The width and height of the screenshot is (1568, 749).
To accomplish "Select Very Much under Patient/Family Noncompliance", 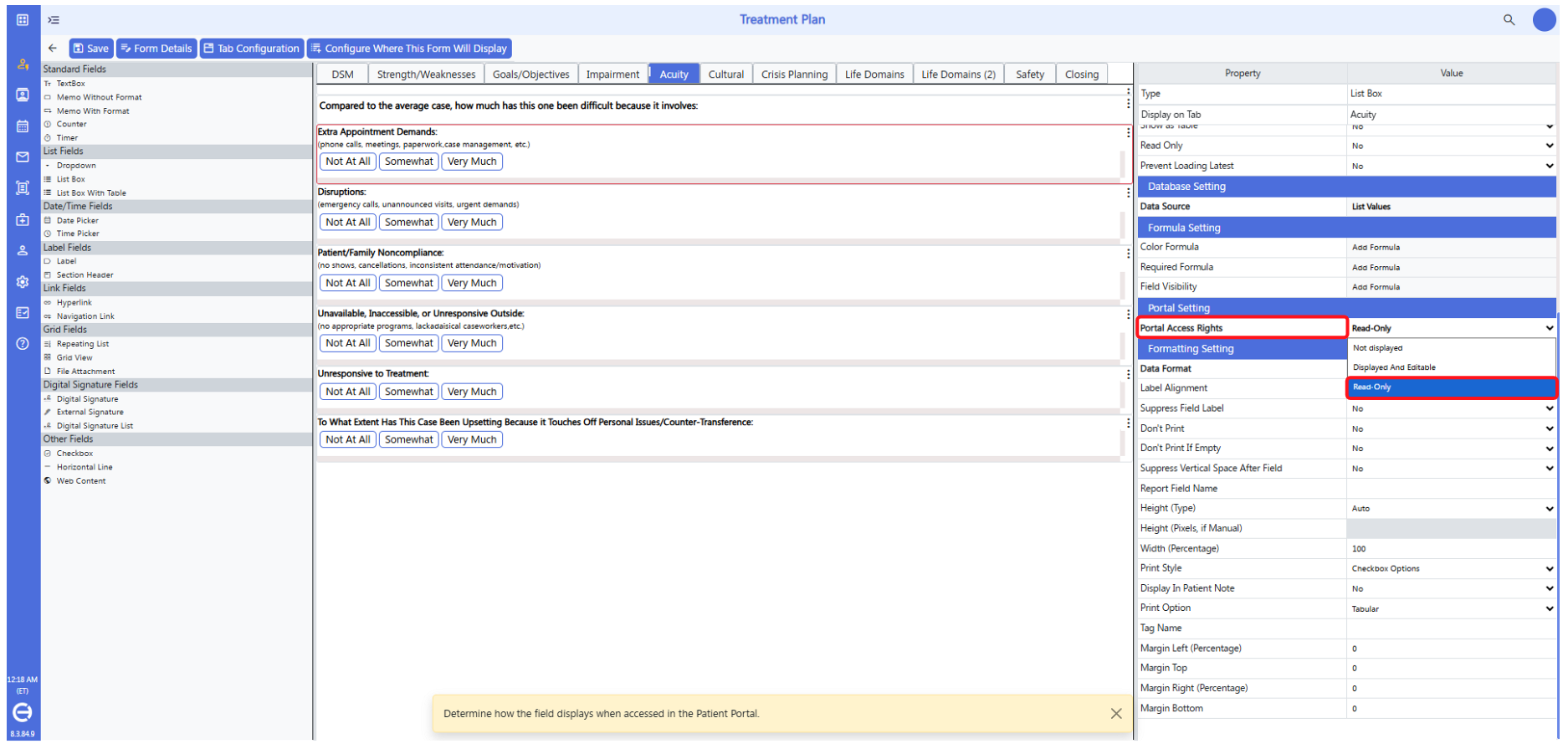I will point(472,283).
